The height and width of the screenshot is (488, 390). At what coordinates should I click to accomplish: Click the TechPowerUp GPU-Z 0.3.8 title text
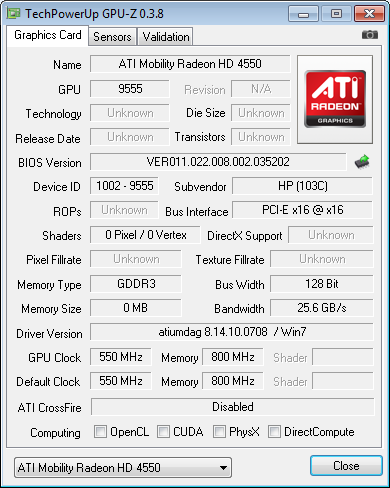pyautogui.click(x=94, y=14)
